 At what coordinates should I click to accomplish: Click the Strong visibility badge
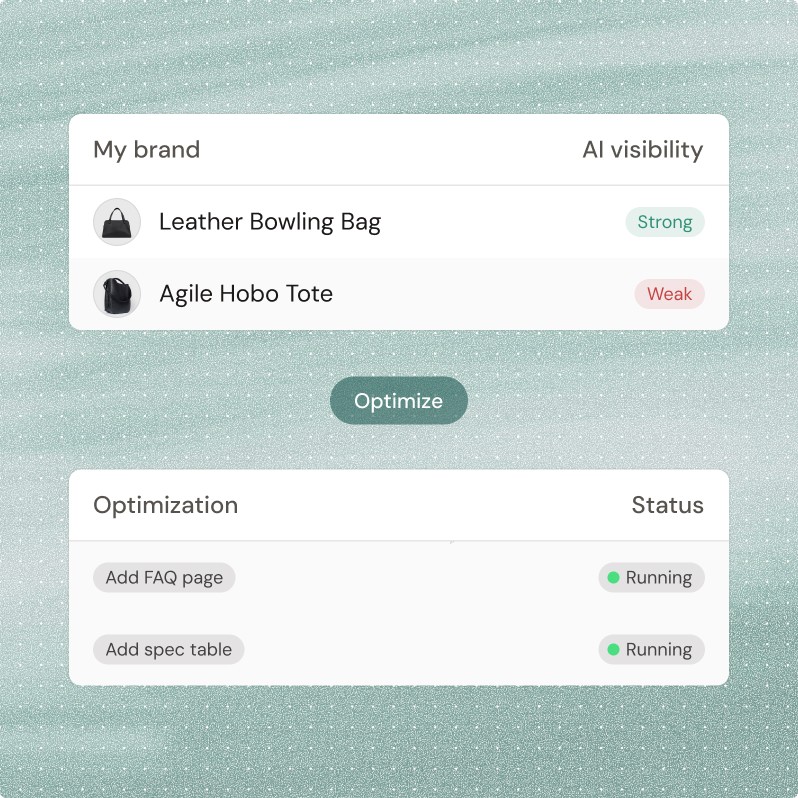665,222
